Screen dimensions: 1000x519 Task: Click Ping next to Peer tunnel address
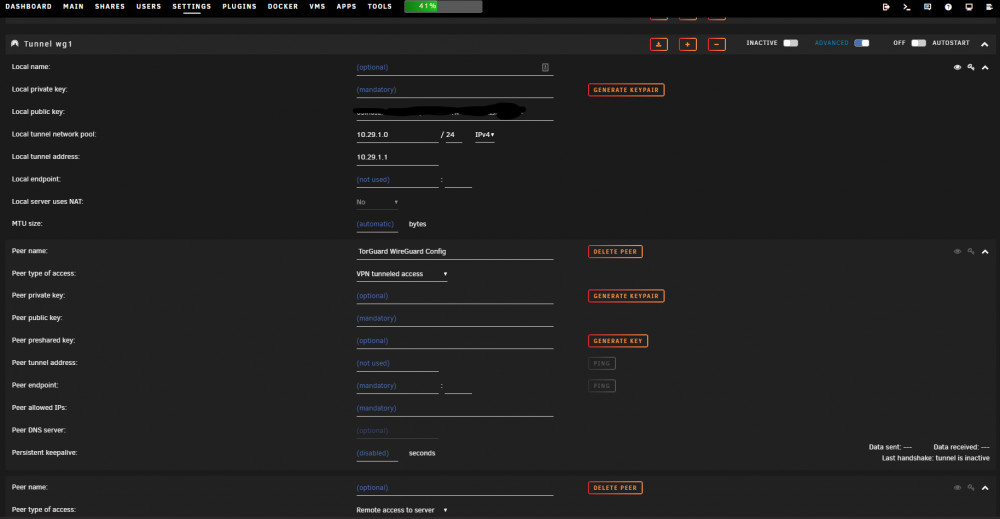pyautogui.click(x=601, y=363)
